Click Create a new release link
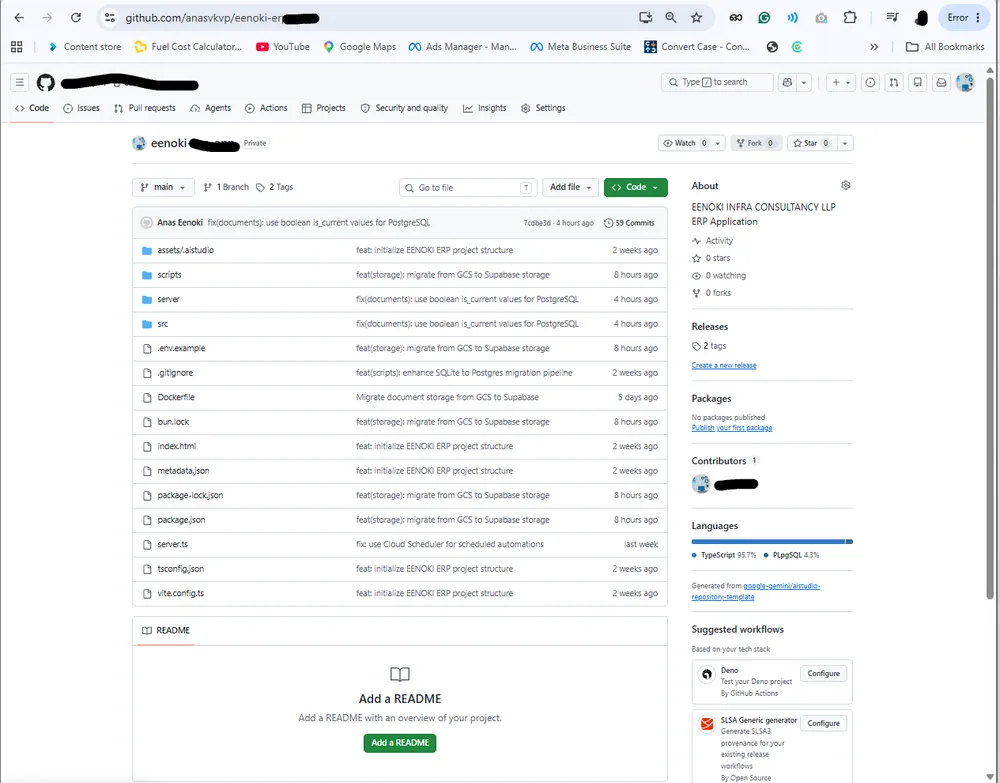This screenshot has height=783, width=1000. (724, 365)
